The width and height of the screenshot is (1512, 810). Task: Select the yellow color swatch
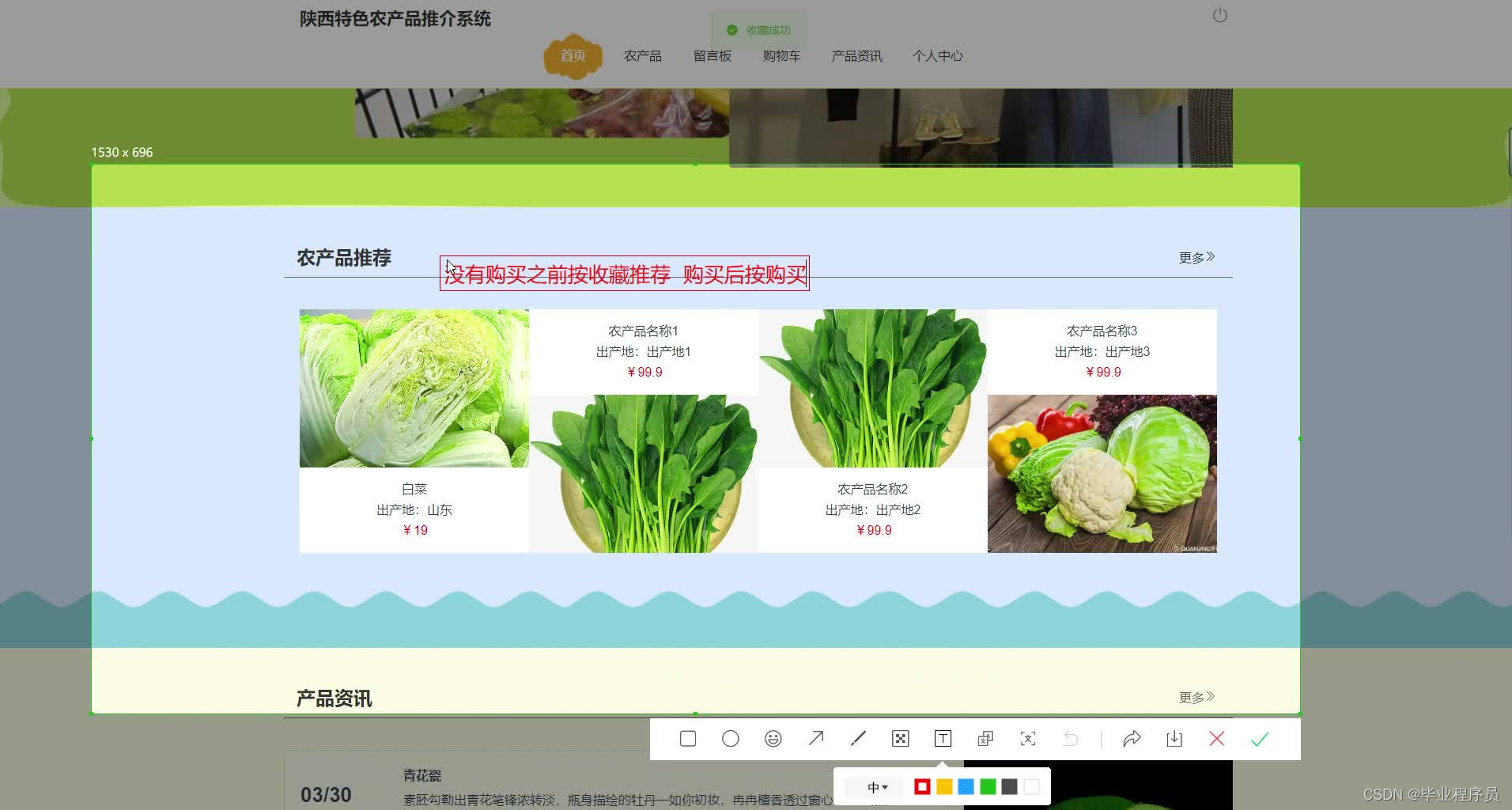pos(944,786)
